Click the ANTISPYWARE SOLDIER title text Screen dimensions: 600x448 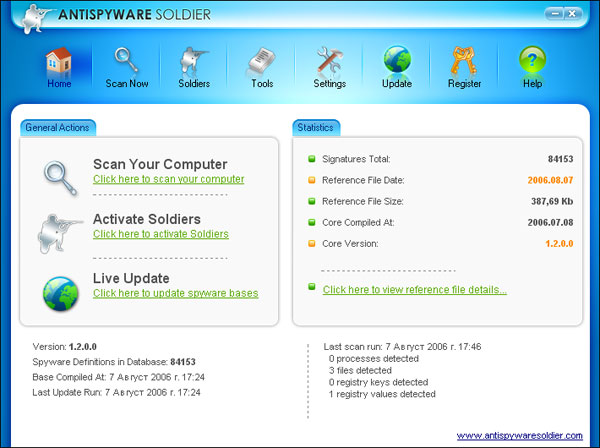tap(134, 15)
